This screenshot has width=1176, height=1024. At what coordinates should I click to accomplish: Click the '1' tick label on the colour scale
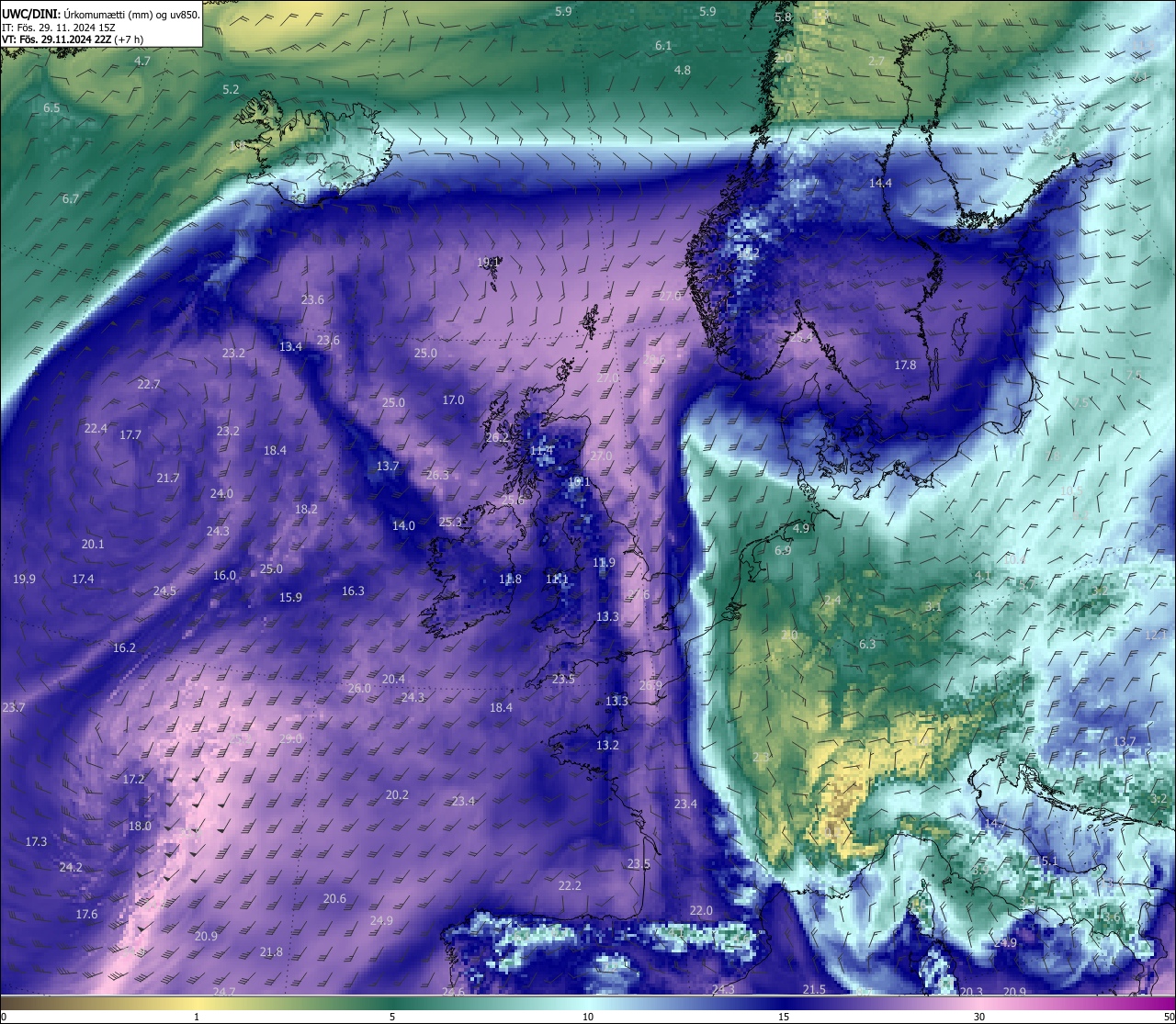click(x=197, y=1017)
